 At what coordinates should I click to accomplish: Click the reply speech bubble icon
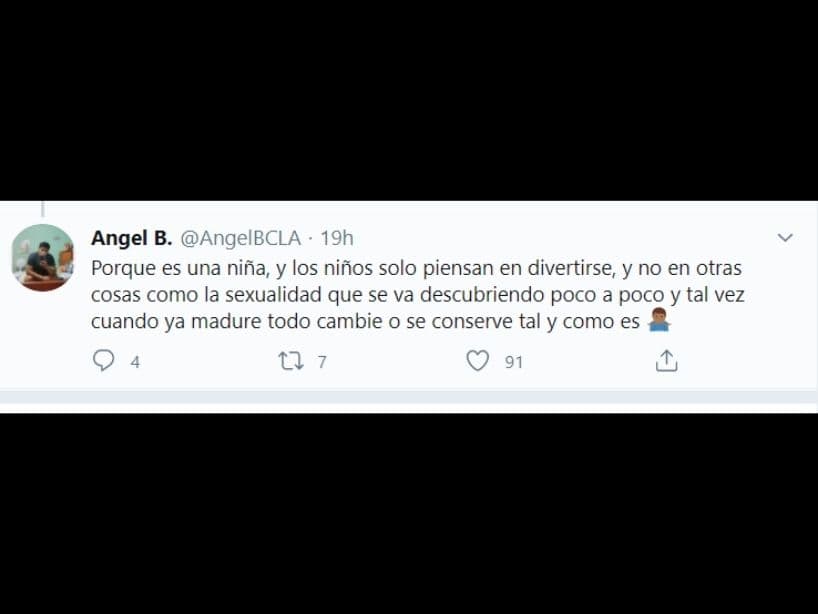pyautogui.click(x=103, y=360)
